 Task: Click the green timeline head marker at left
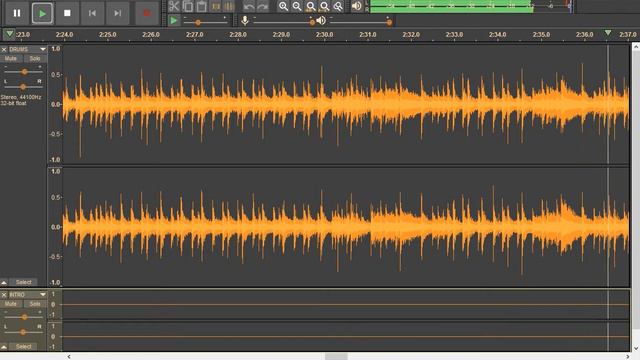9,34
